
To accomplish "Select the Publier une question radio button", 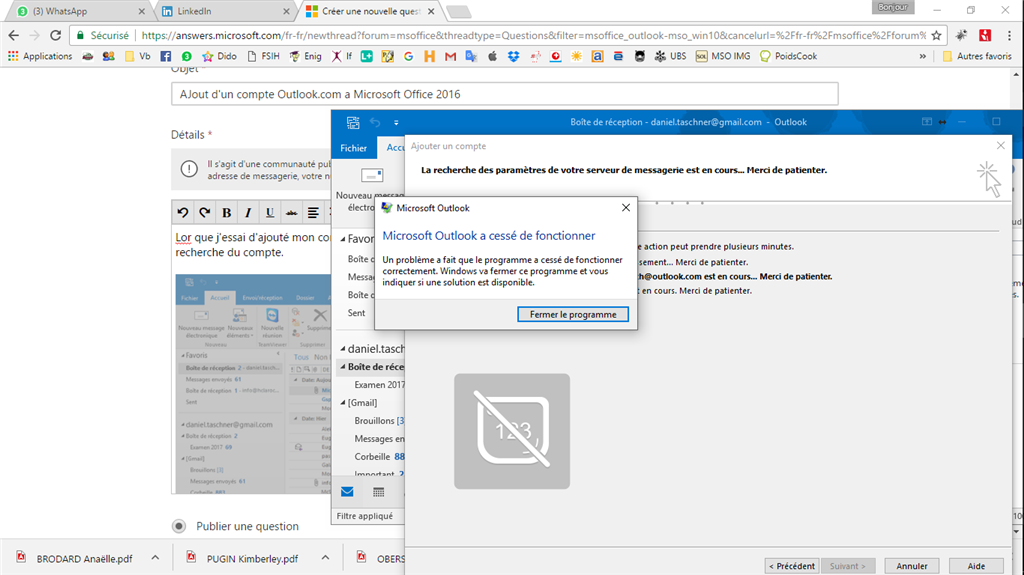I will pos(178,526).
